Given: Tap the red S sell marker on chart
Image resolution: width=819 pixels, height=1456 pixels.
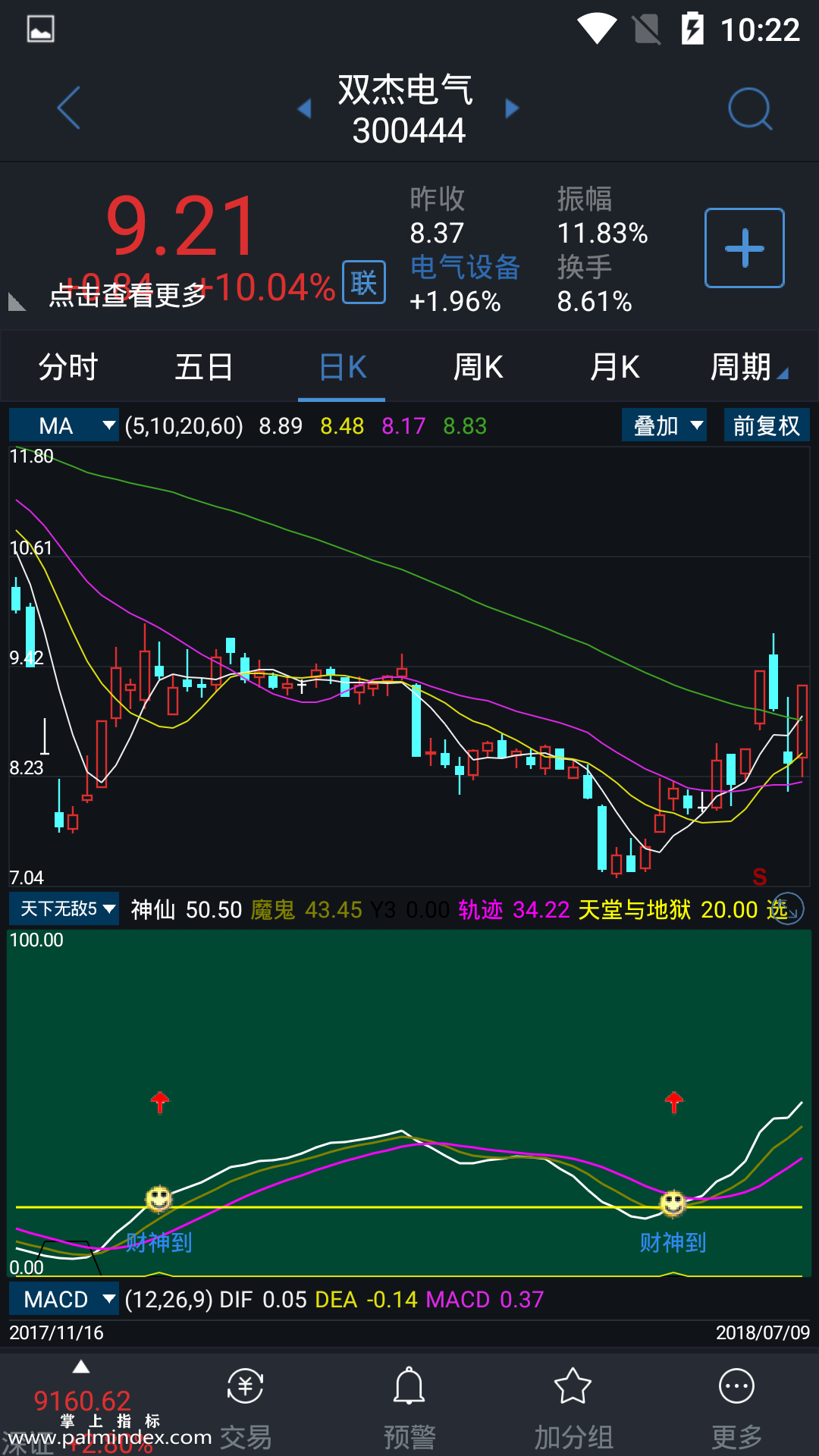Looking at the screenshot, I should pos(759,877).
